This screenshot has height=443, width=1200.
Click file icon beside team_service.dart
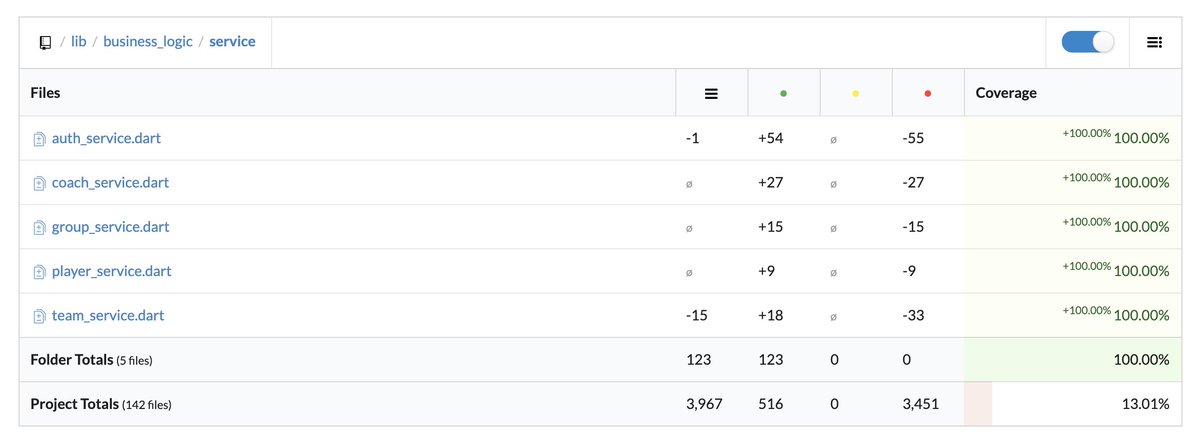tap(39, 315)
